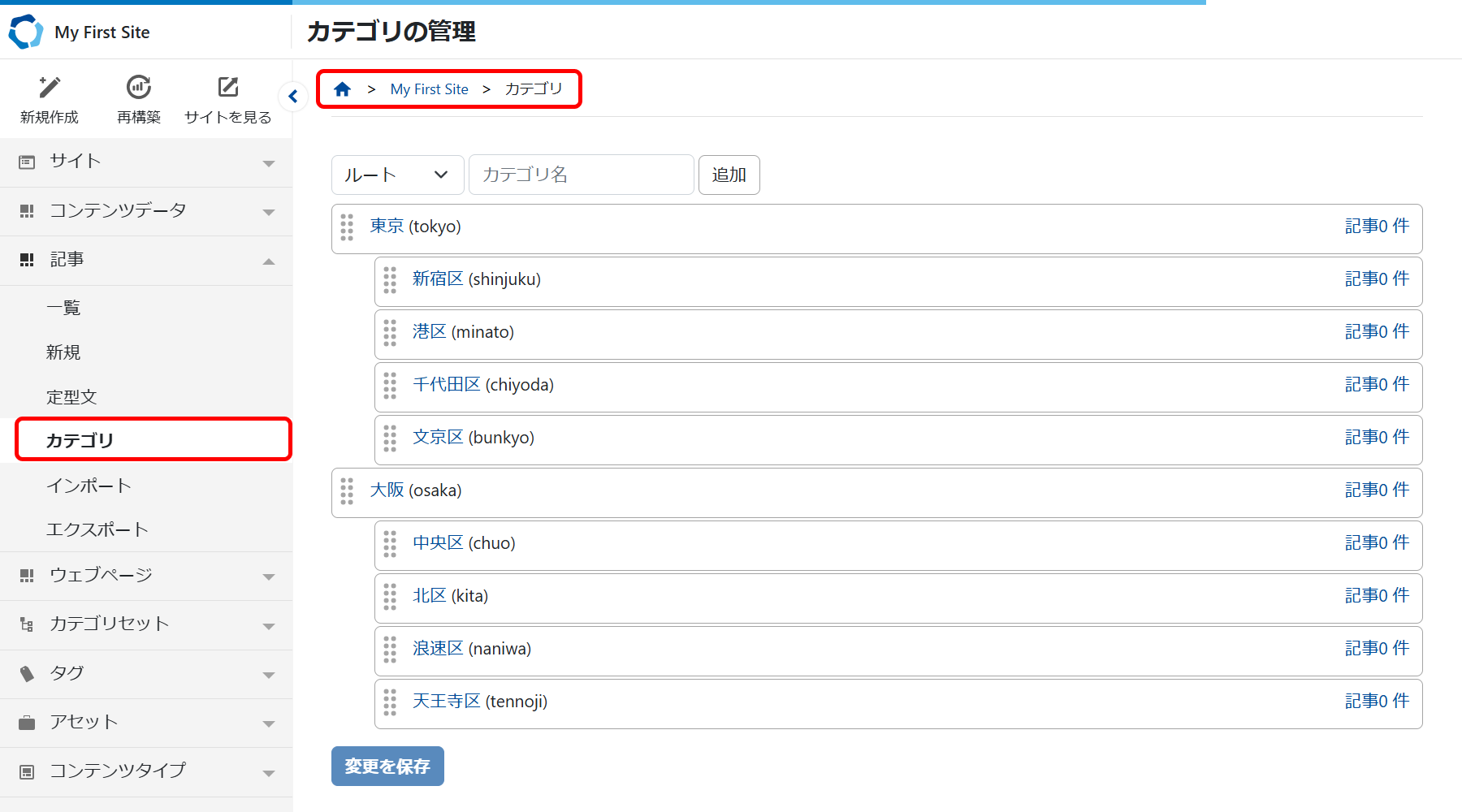Image resolution: width=1462 pixels, height=812 pixels.
Task: Click drag handle of 新宿区 (shinjuku) row
Action: (x=390, y=280)
